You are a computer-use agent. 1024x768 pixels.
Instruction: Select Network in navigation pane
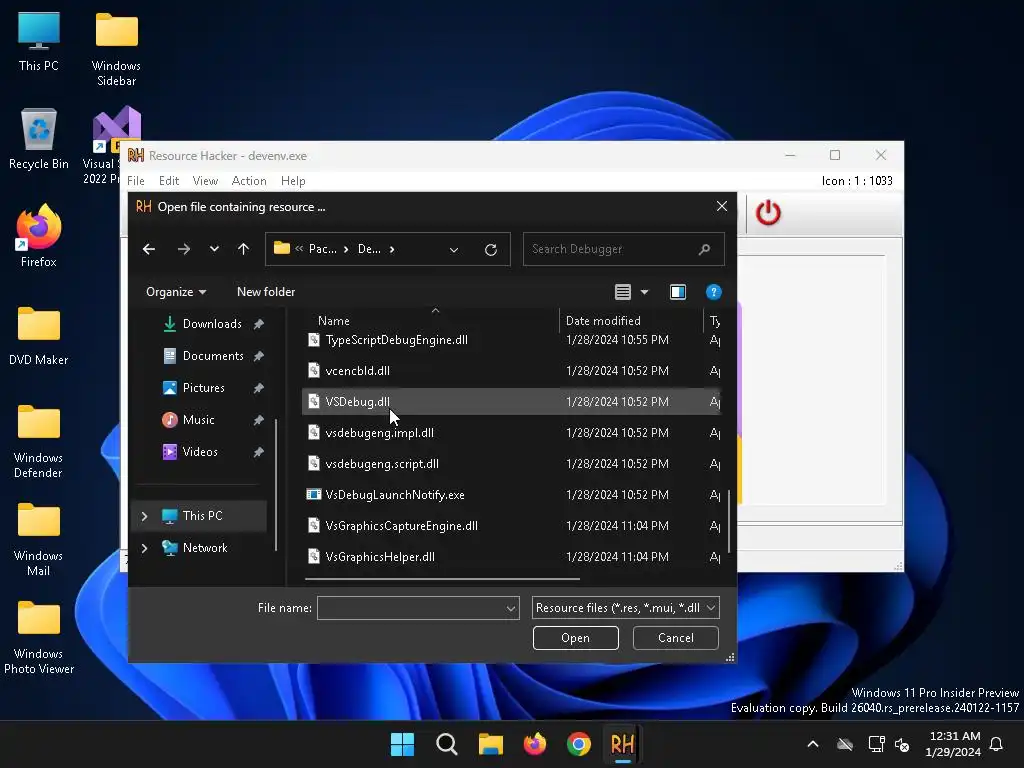(x=205, y=548)
